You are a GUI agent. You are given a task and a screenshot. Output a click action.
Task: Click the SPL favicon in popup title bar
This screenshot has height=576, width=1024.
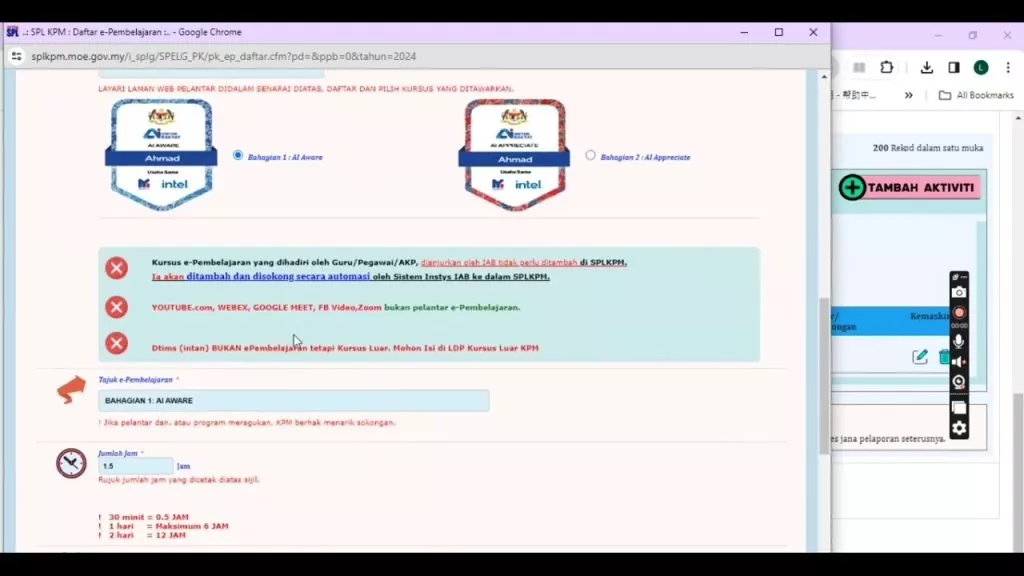coord(12,32)
